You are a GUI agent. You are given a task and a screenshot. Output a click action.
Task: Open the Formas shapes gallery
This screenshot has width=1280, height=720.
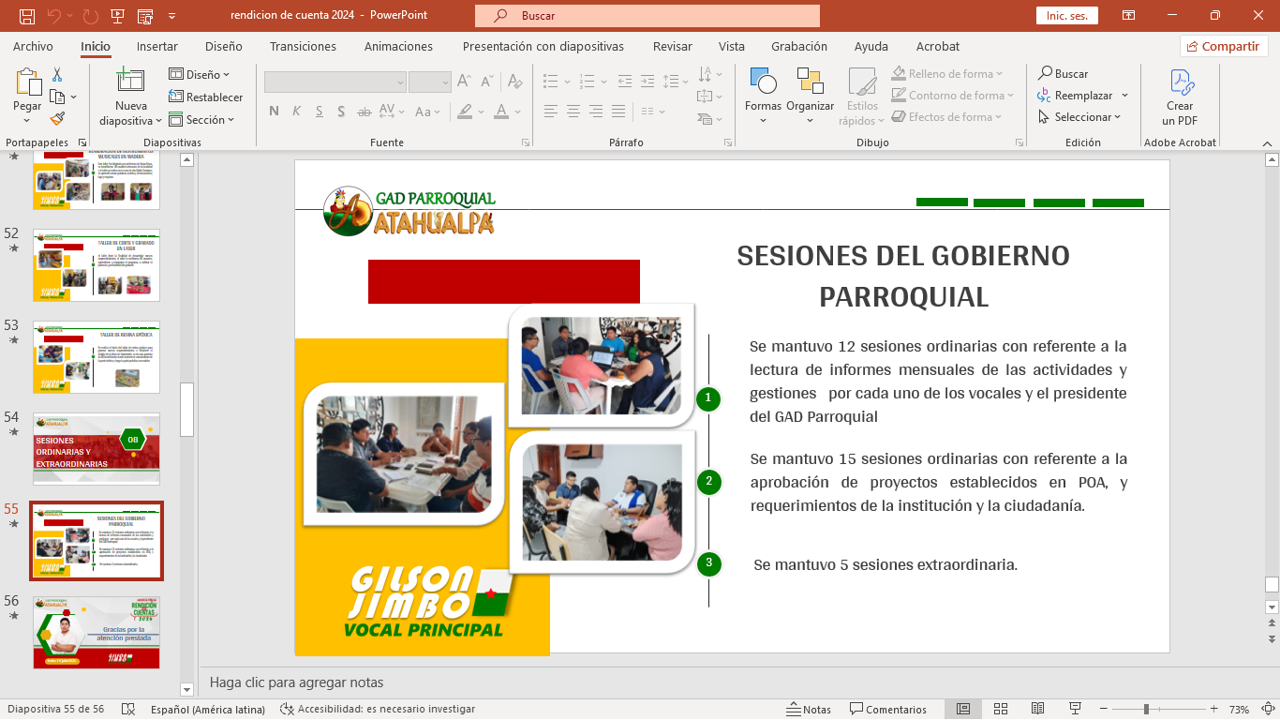coord(763,84)
